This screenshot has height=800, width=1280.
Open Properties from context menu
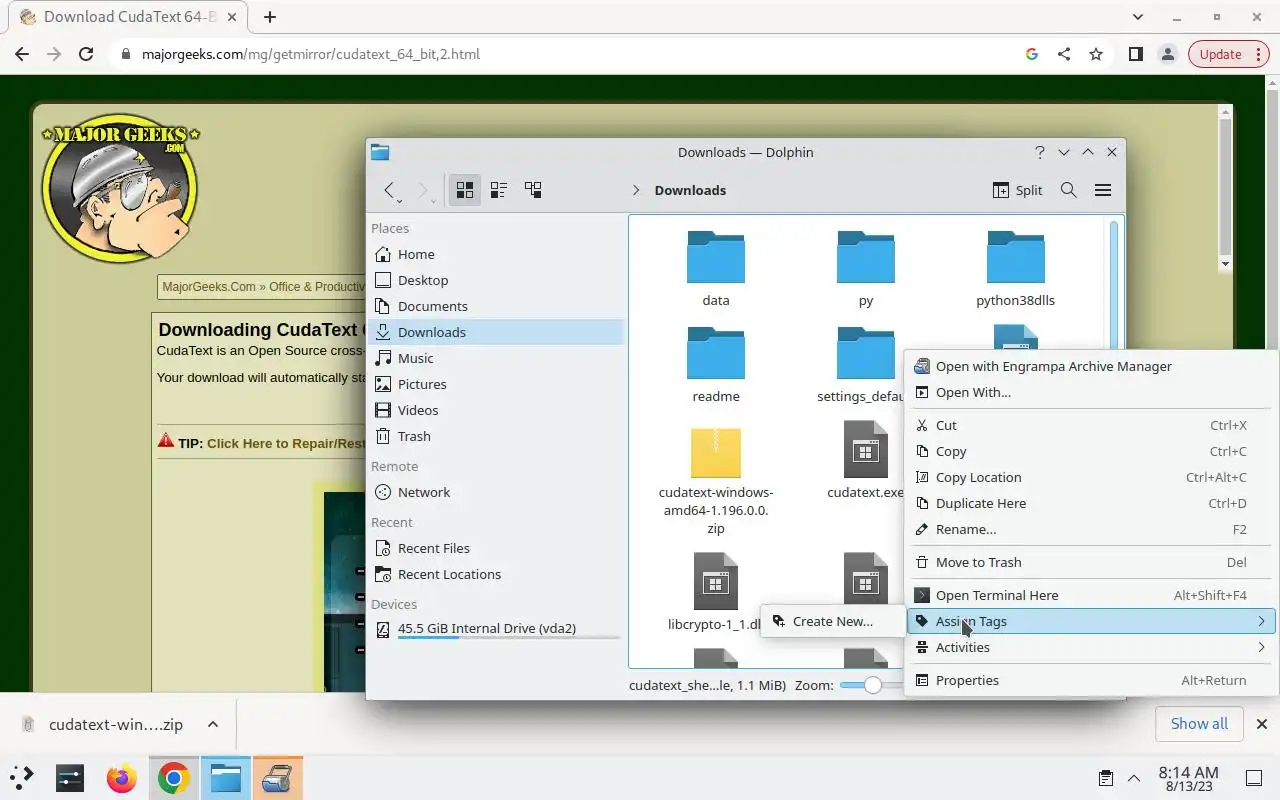tap(1091, 680)
